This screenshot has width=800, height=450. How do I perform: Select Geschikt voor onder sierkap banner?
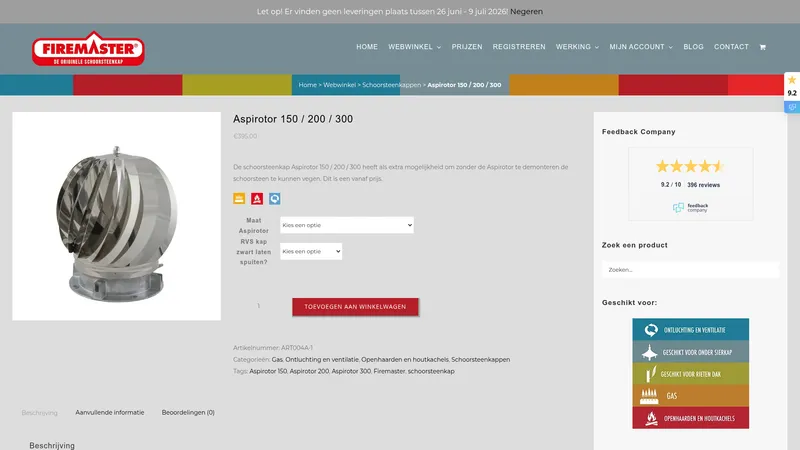tap(690, 352)
